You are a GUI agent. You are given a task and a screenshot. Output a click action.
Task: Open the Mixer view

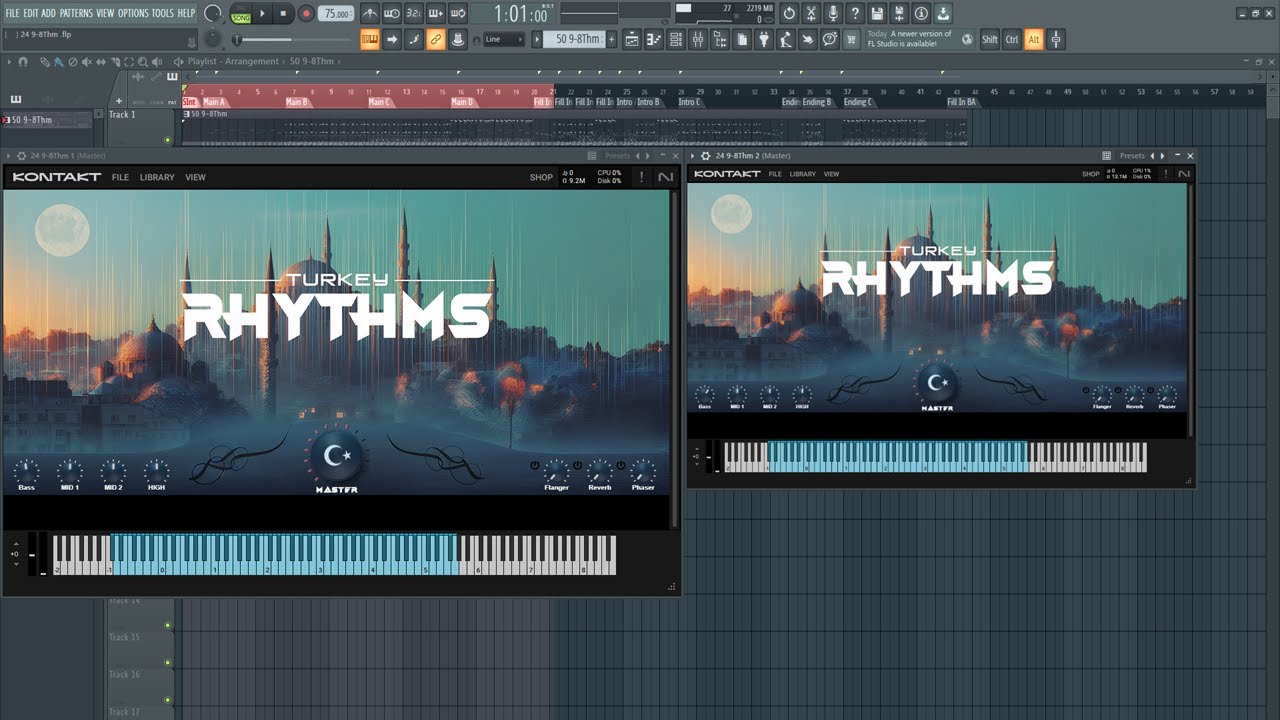coord(698,39)
